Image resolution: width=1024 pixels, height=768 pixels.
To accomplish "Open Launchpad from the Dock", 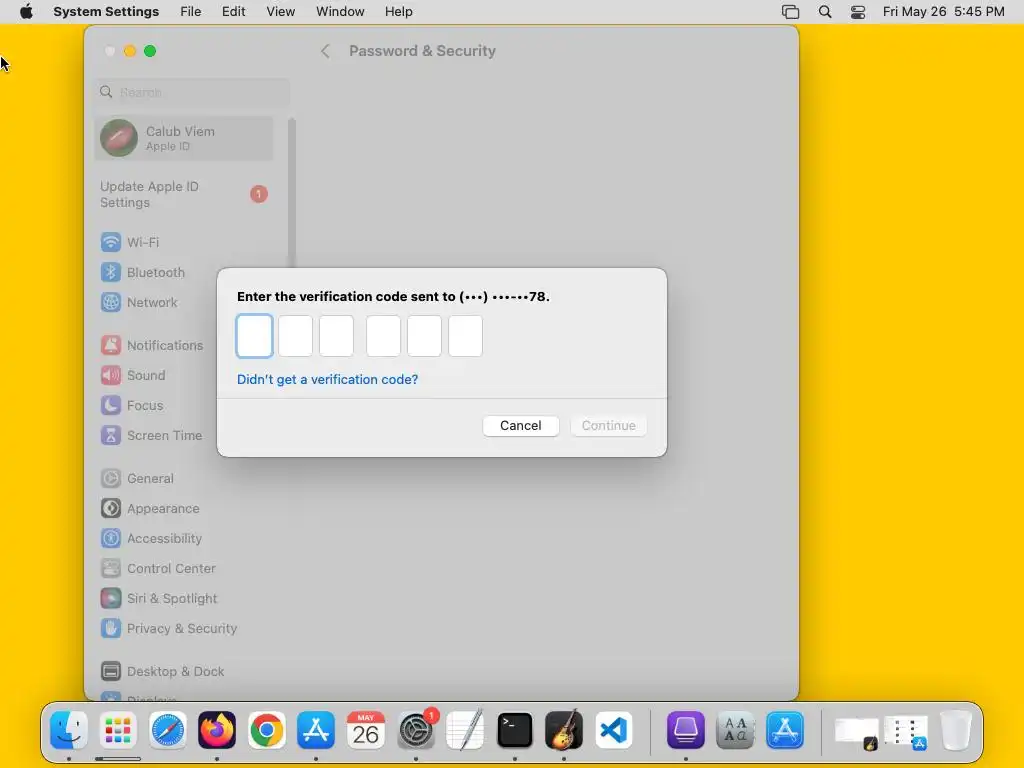I will (118, 730).
